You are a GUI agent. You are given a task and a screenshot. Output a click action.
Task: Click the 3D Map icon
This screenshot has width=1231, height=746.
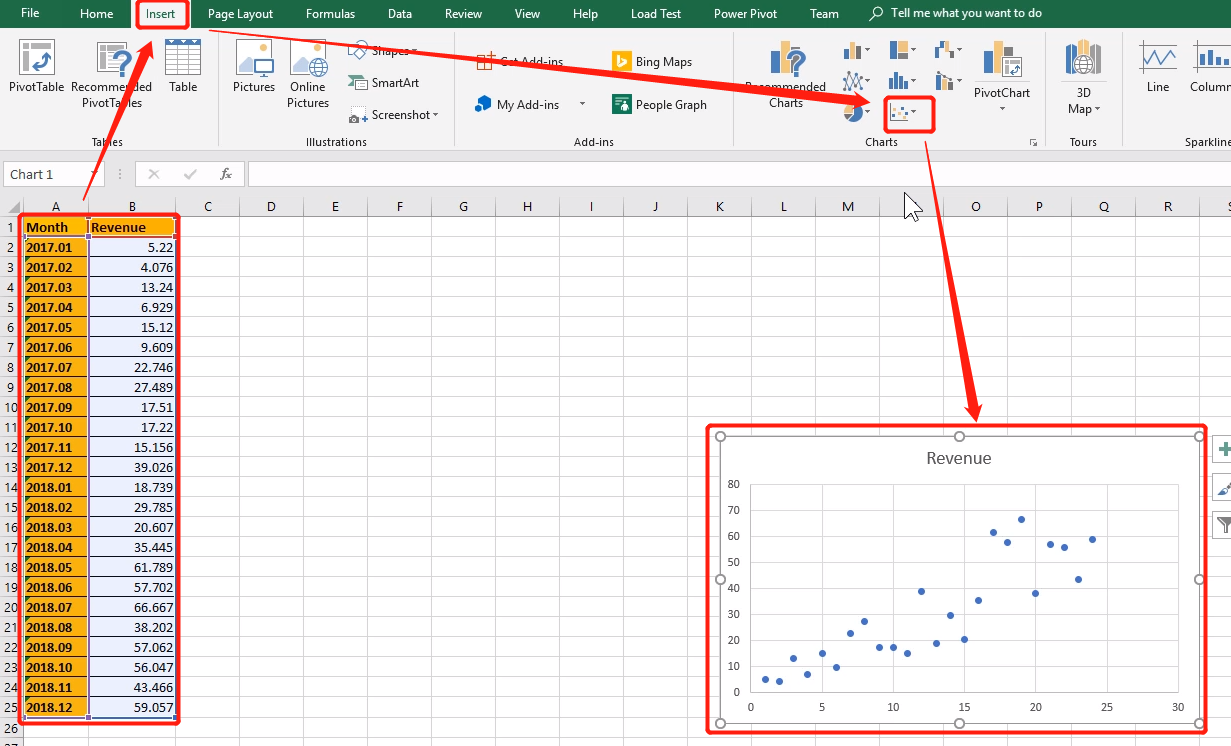1083,58
